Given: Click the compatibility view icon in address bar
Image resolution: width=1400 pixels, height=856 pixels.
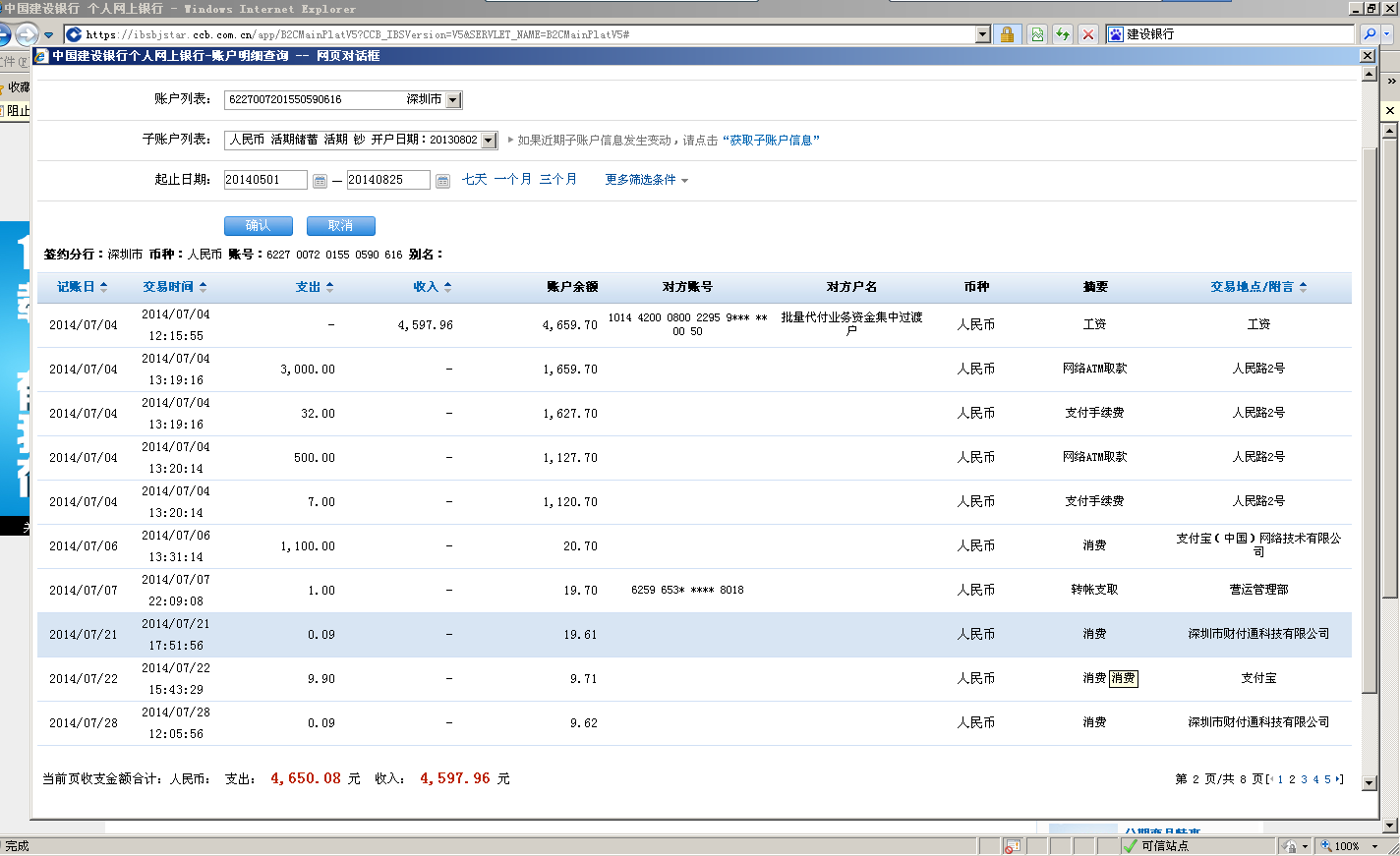Looking at the screenshot, I should tap(1037, 34).
